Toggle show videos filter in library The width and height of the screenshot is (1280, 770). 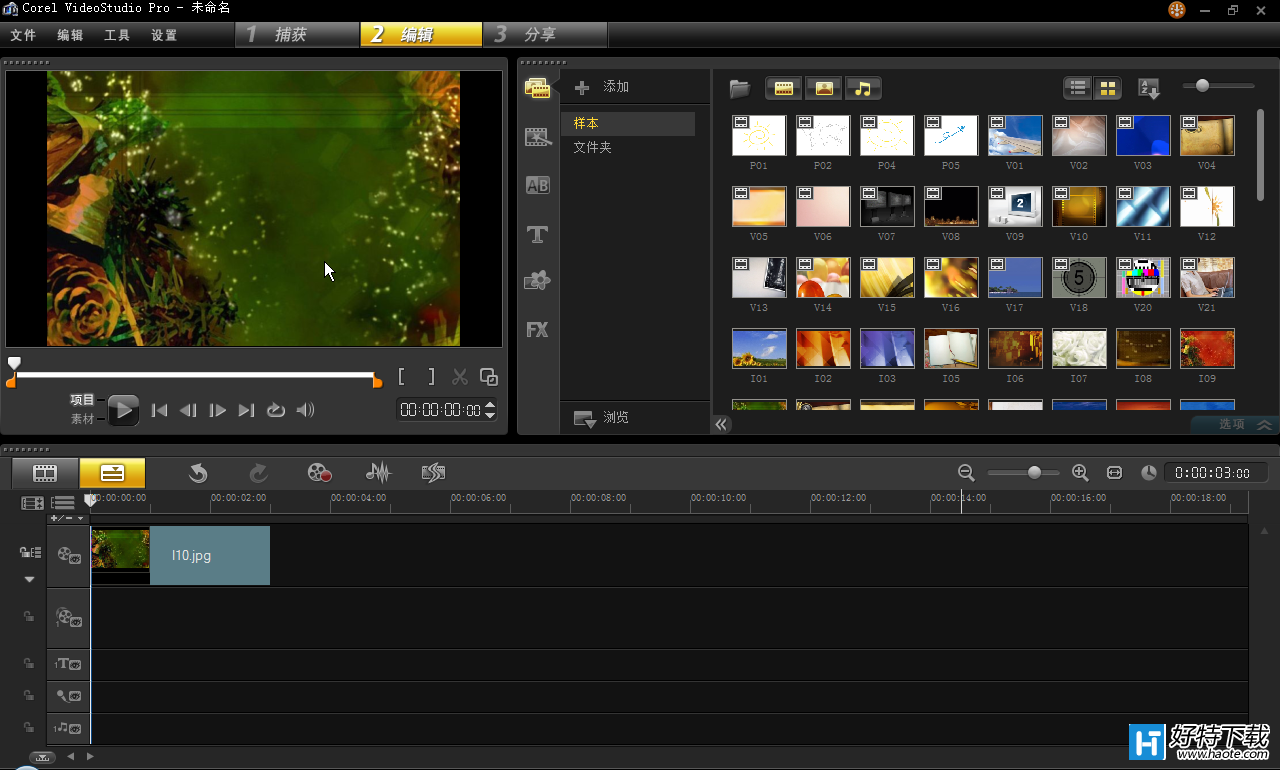[783, 89]
